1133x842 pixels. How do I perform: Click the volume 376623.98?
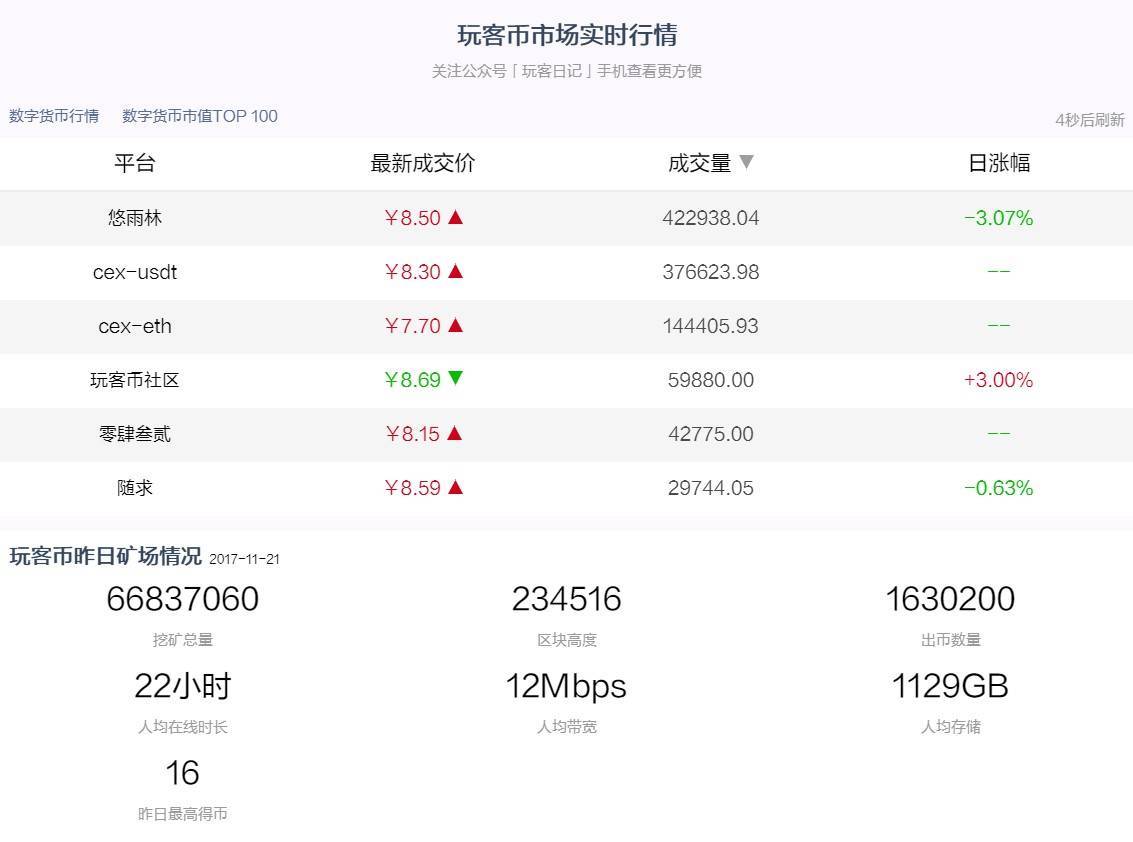tap(711, 272)
